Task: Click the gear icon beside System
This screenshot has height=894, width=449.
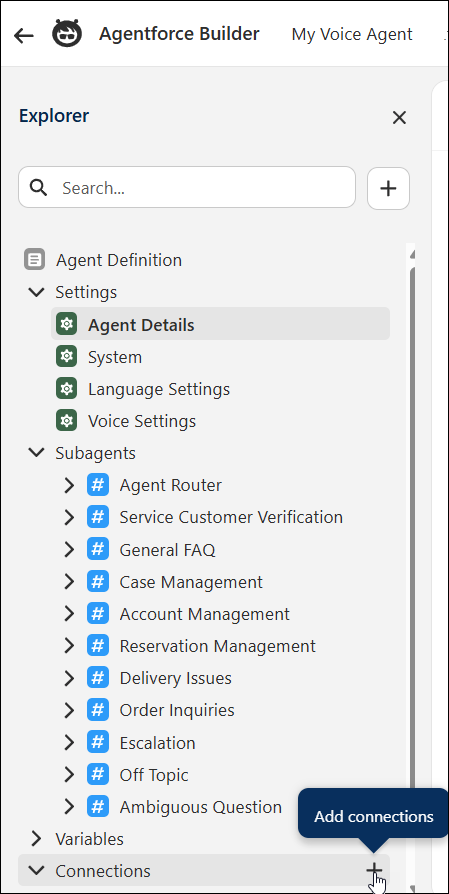Action: pyautogui.click(x=67, y=357)
